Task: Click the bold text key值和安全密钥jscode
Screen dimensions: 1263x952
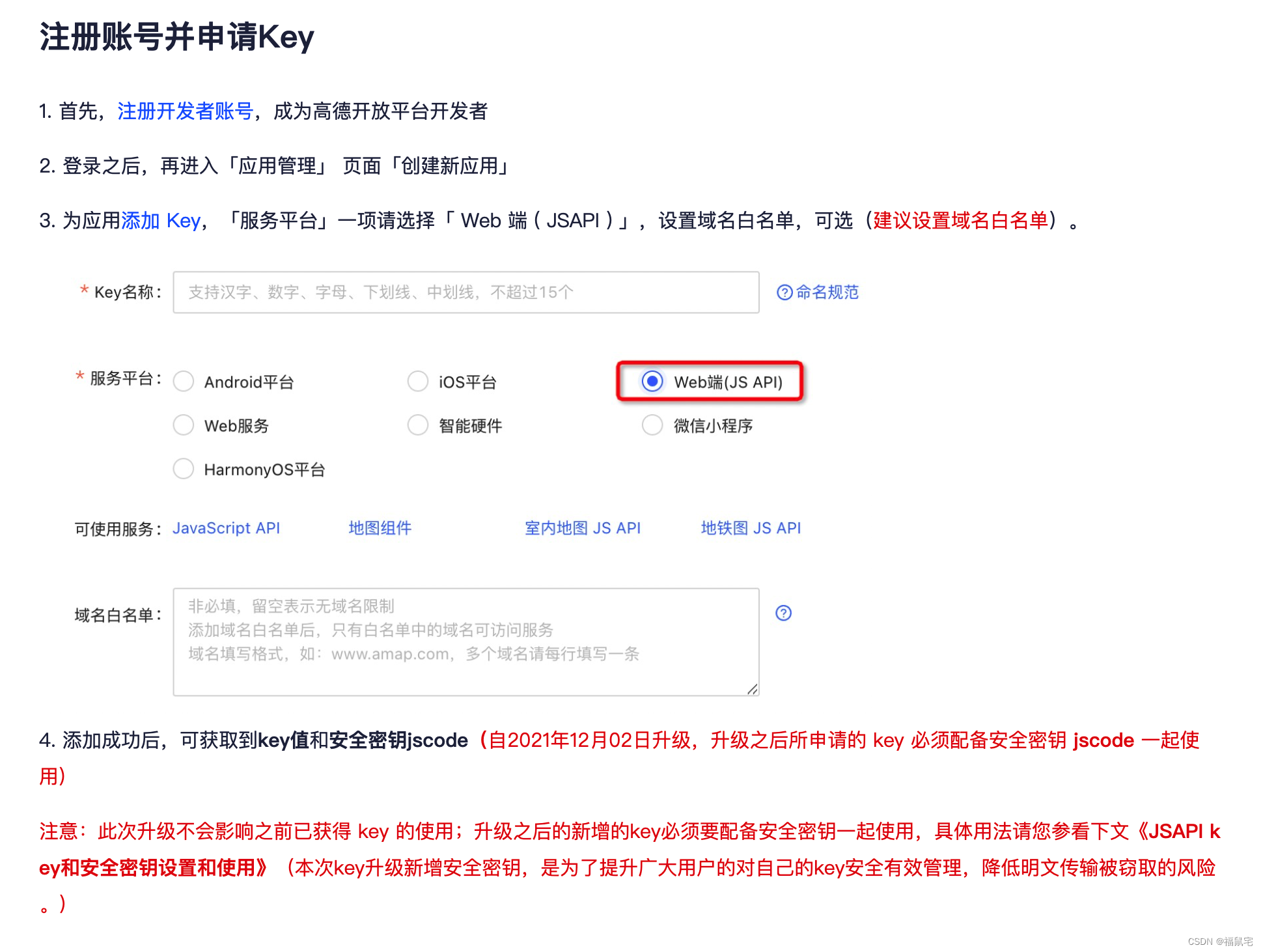Action: click(363, 740)
